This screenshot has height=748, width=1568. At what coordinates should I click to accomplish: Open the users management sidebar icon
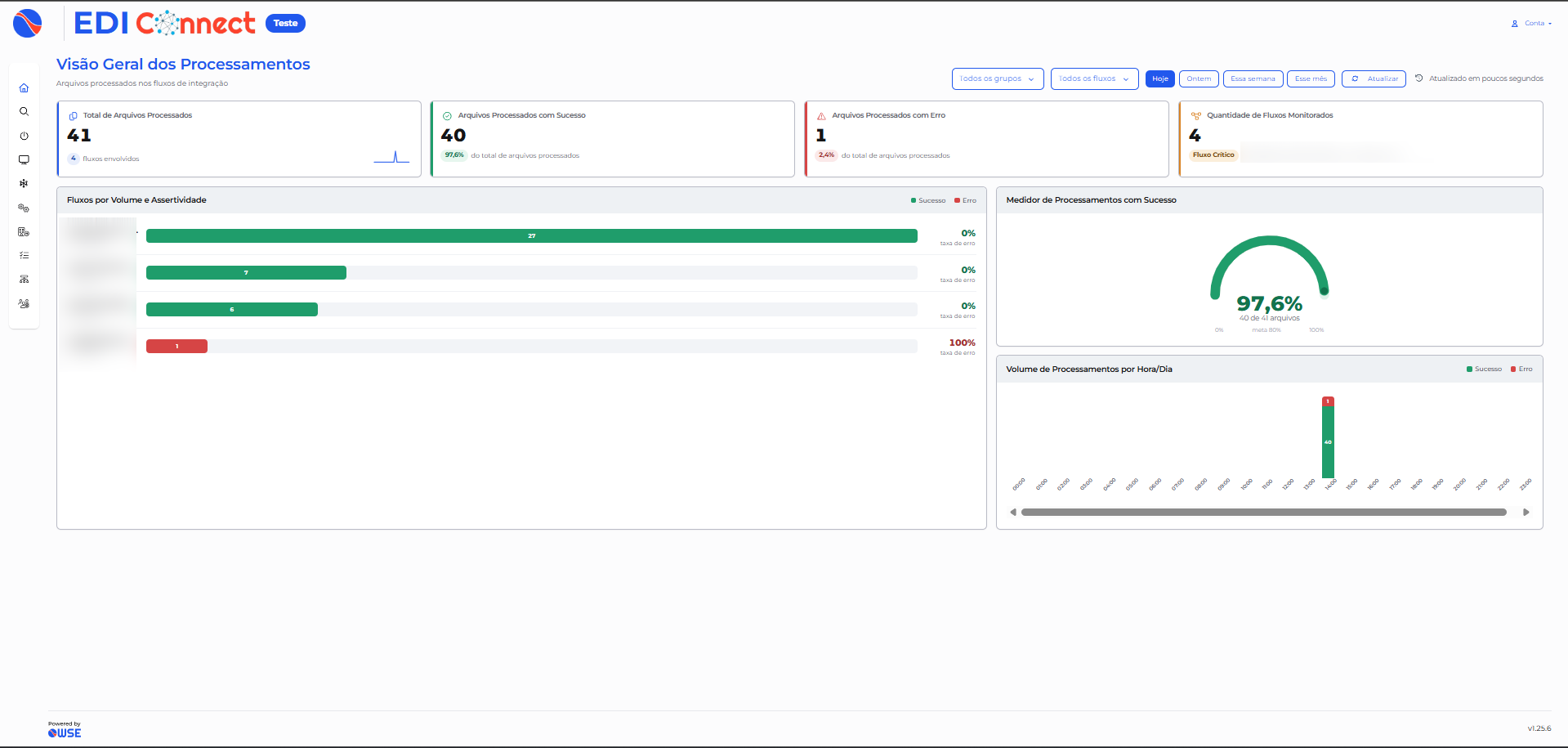pyautogui.click(x=24, y=303)
